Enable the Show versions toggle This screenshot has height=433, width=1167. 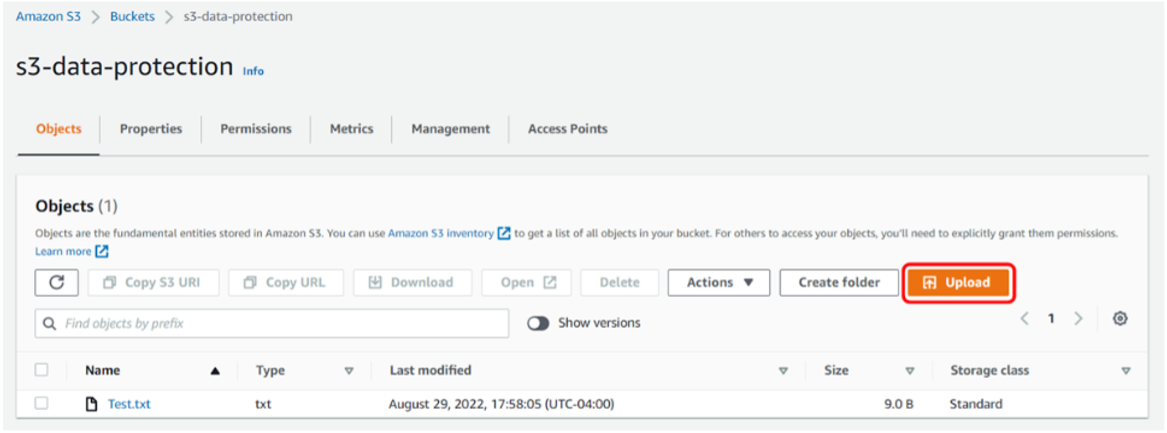click(538, 323)
